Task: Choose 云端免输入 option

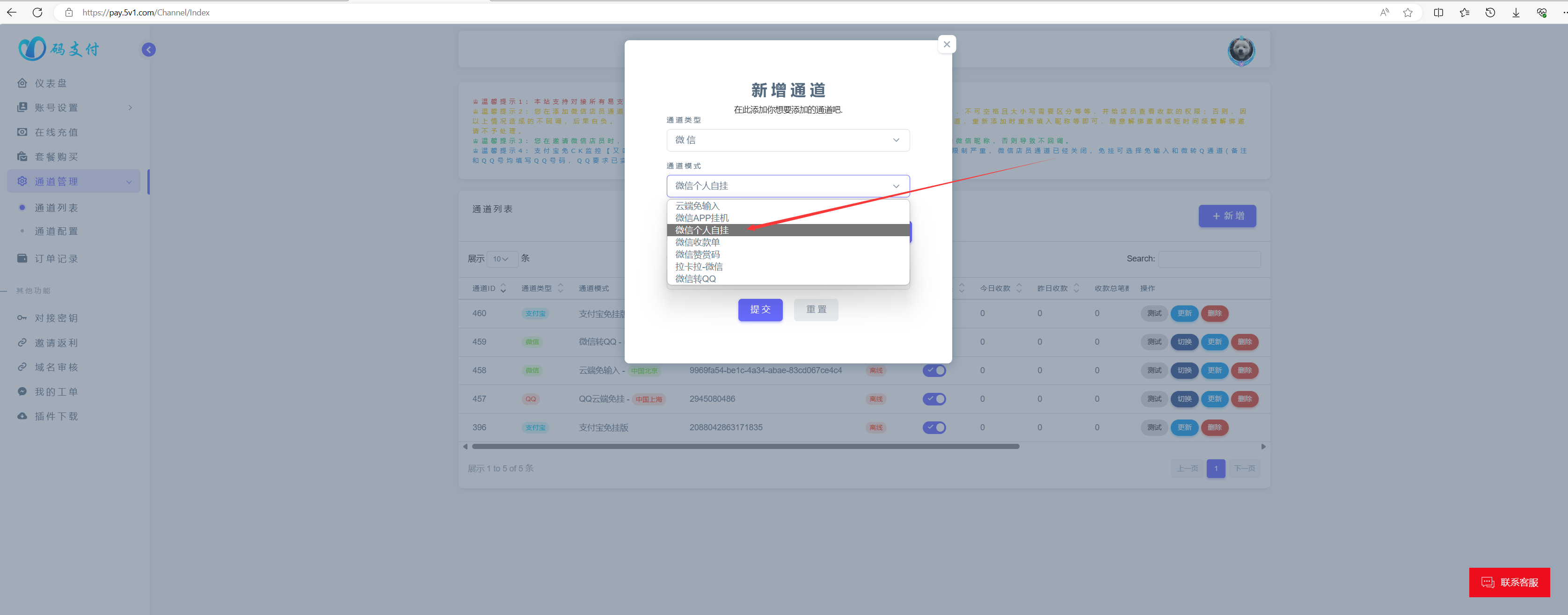Action: click(788, 206)
